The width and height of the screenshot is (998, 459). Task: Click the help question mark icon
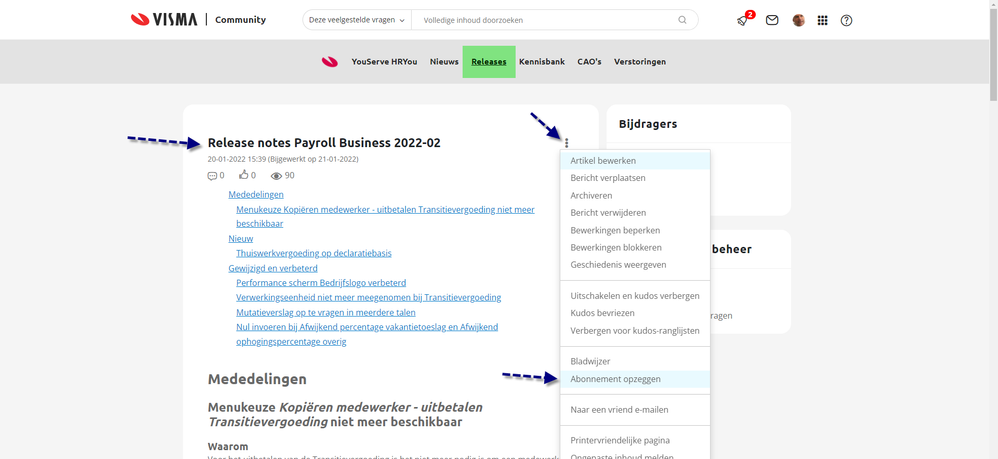tap(846, 20)
